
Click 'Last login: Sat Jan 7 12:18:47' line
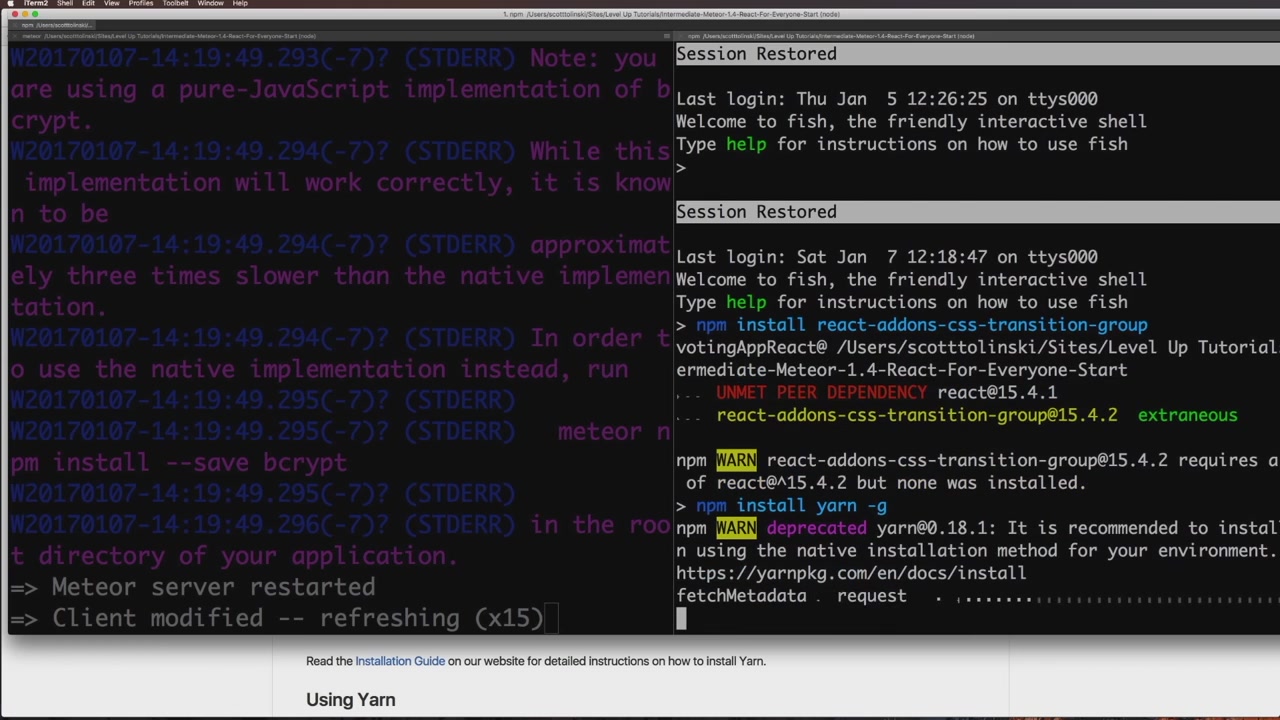click(x=886, y=257)
